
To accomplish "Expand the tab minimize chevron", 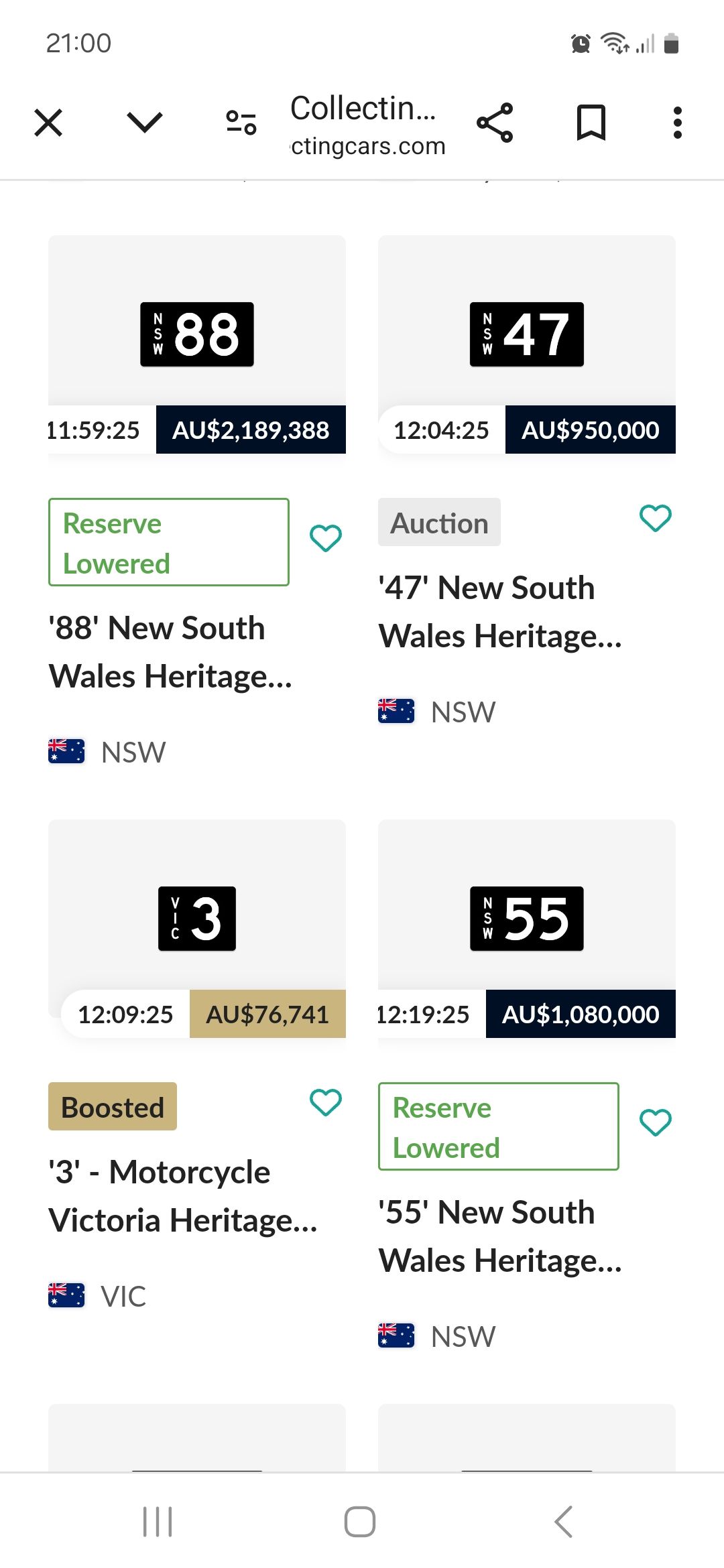I will coord(144,123).
